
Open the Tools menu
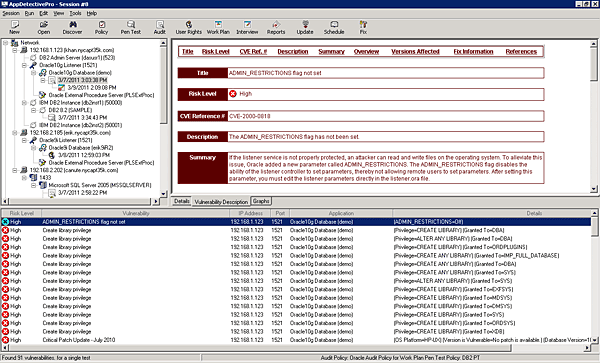click(75, 13)
